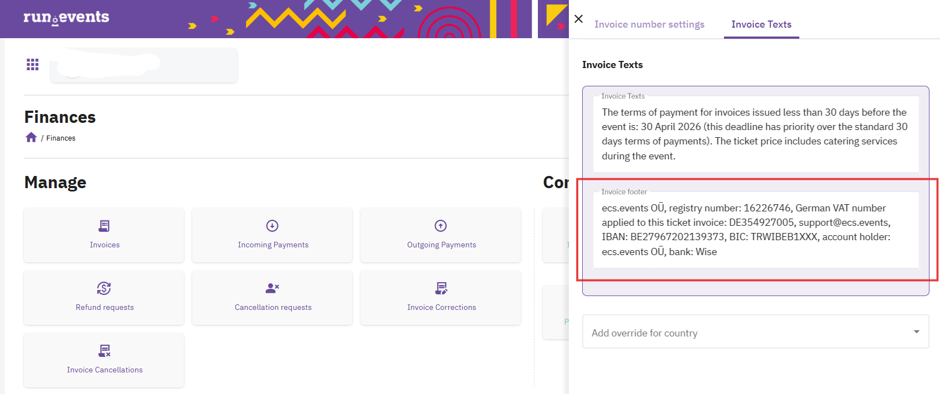Open the Invoices tile icon
This screenshot has height=394, width=940.
(104, 225)
